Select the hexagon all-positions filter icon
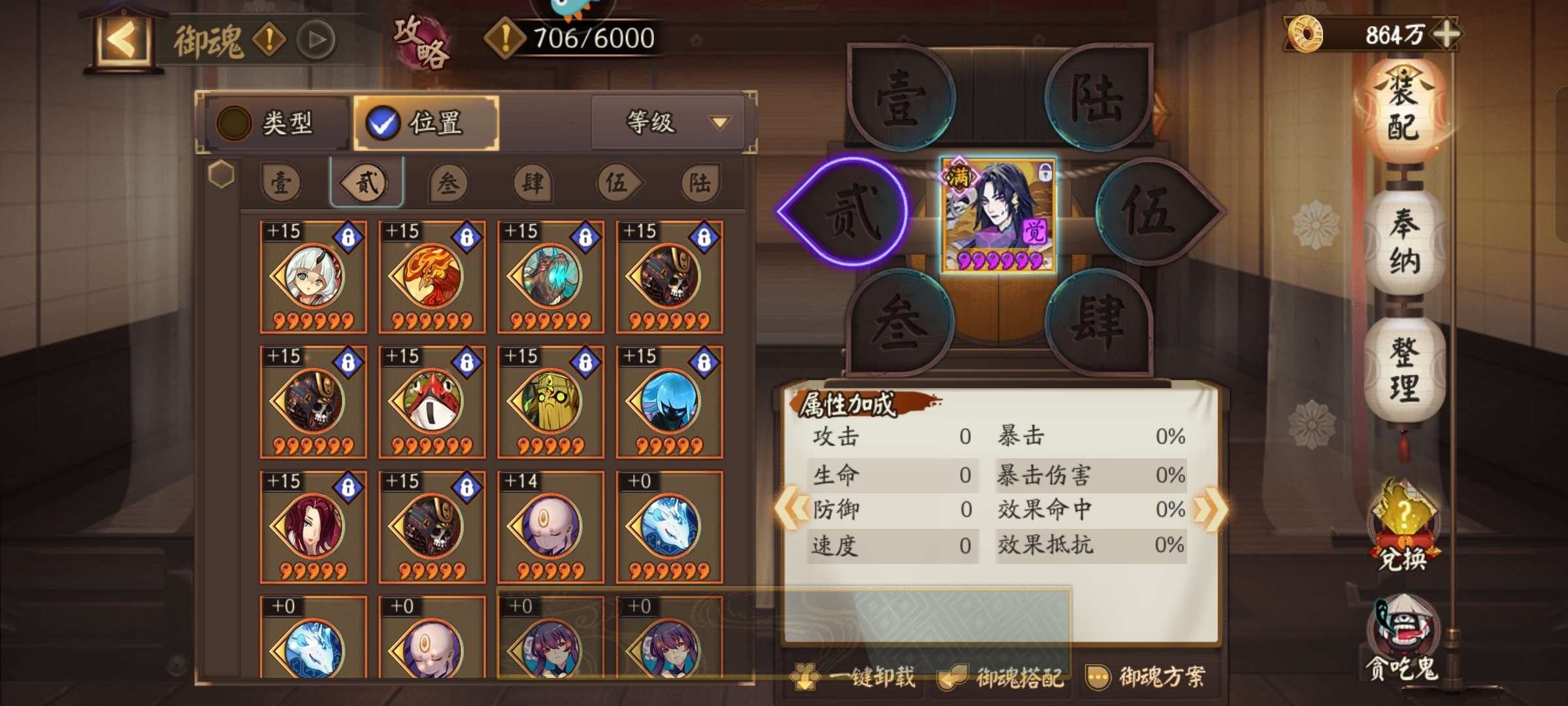This screenshot has height=706, width=1568. 221,175
